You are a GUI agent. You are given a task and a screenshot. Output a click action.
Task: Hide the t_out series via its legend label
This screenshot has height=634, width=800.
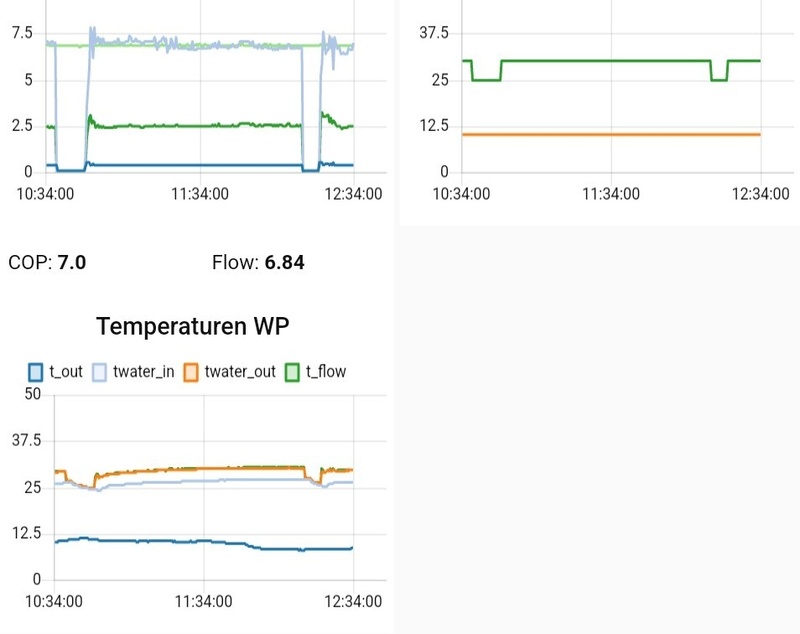(x=66, y=372)
